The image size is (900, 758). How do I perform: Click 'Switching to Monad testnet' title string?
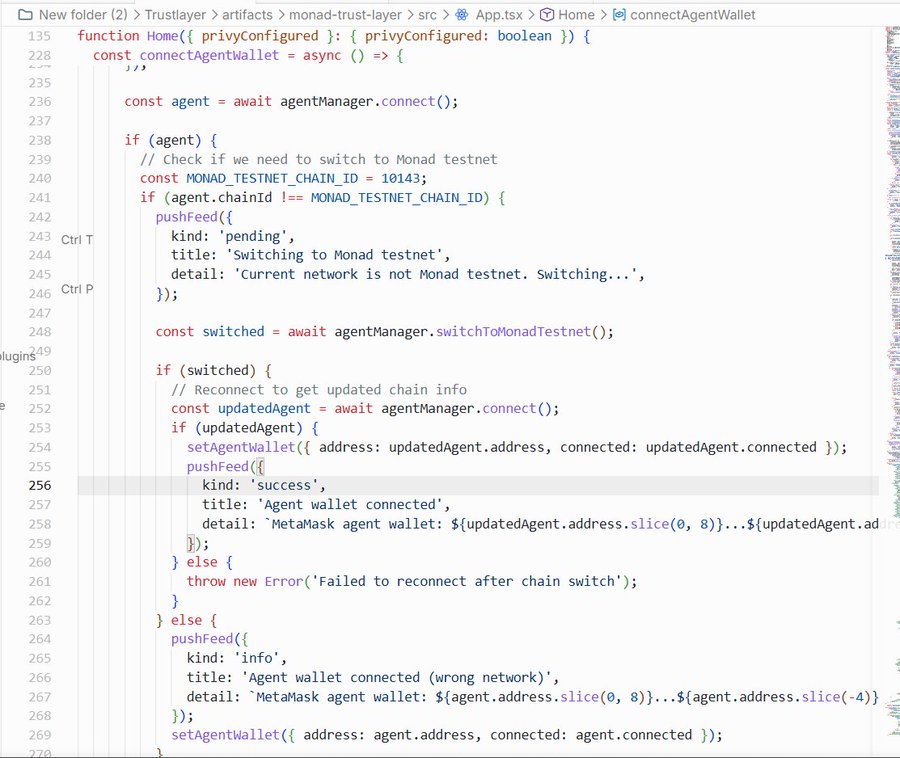[x=335, y=255]
